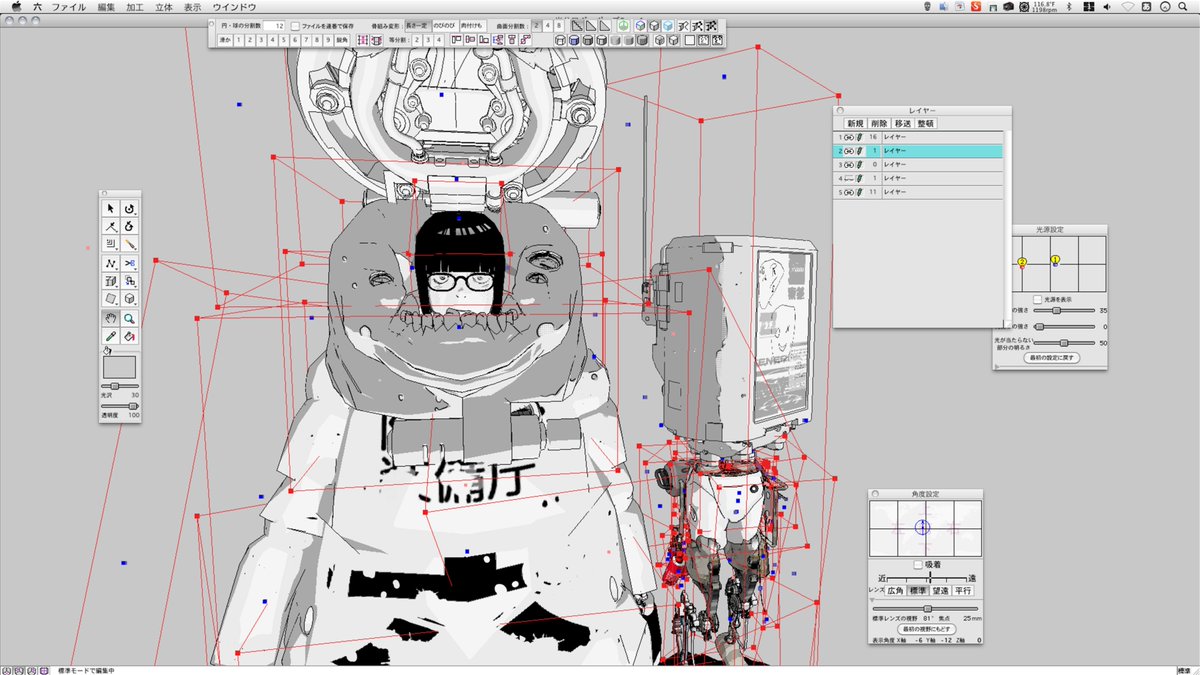The width and height of the screenshot is (1200, 675).
Task: Set 曲面分割数 to 8
Action: coord(560,25)
